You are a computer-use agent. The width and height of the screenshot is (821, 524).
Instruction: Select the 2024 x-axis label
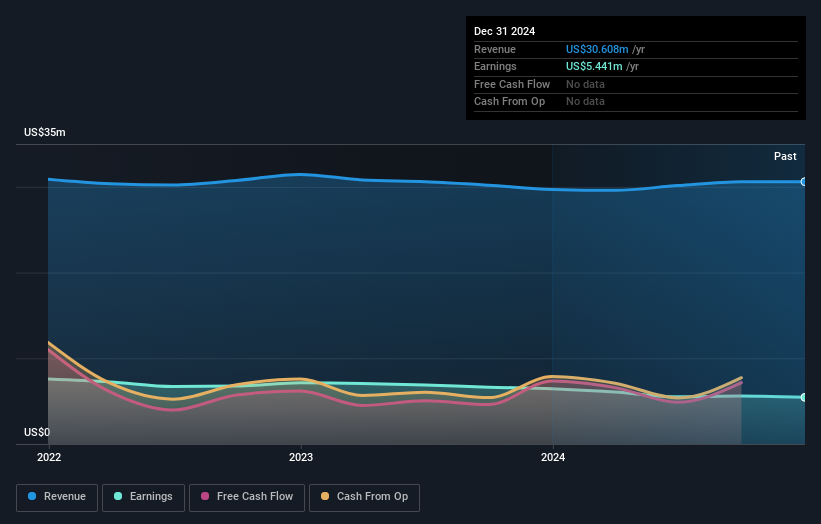click(x=553, y=457)
